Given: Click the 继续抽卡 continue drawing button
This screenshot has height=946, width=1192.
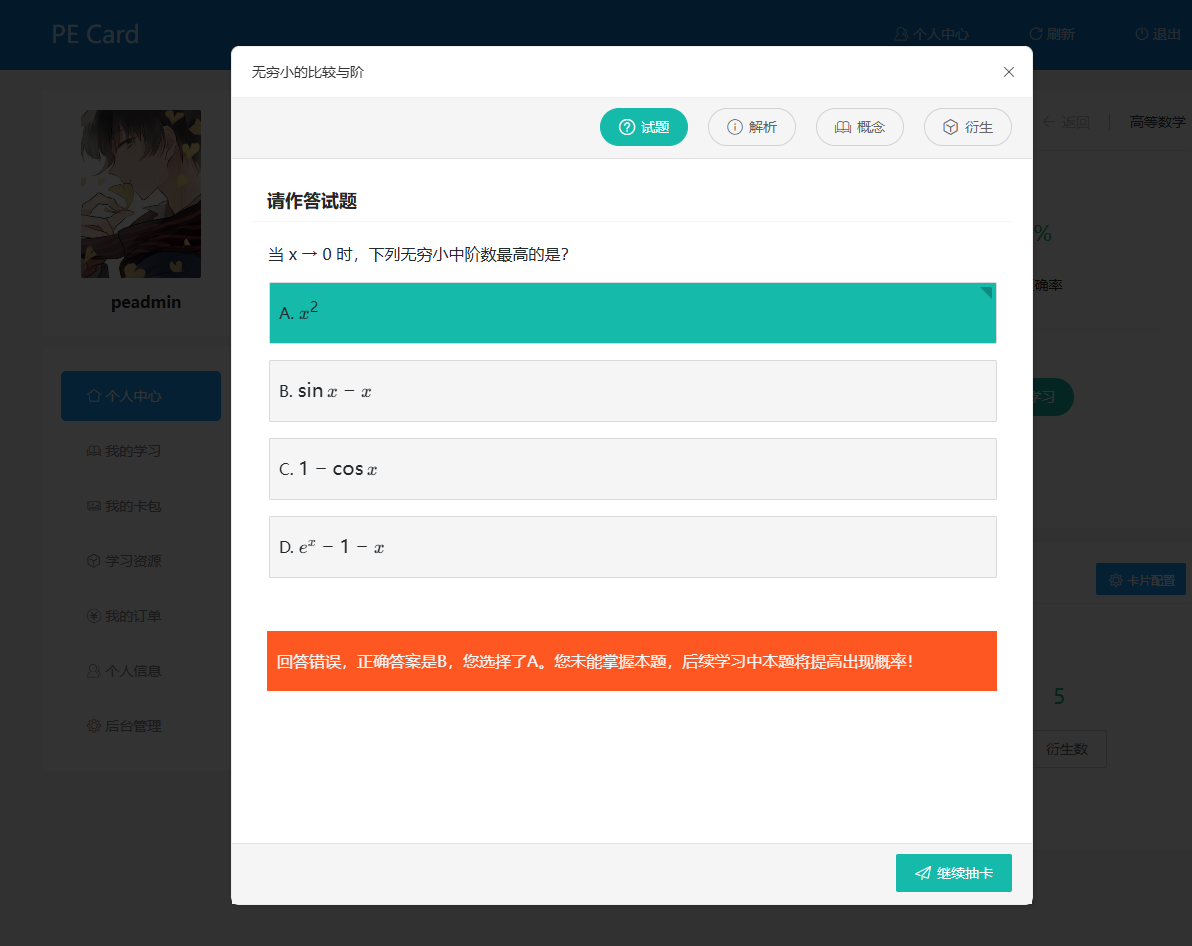Looking at the screenshot, I should pos(953,873).
